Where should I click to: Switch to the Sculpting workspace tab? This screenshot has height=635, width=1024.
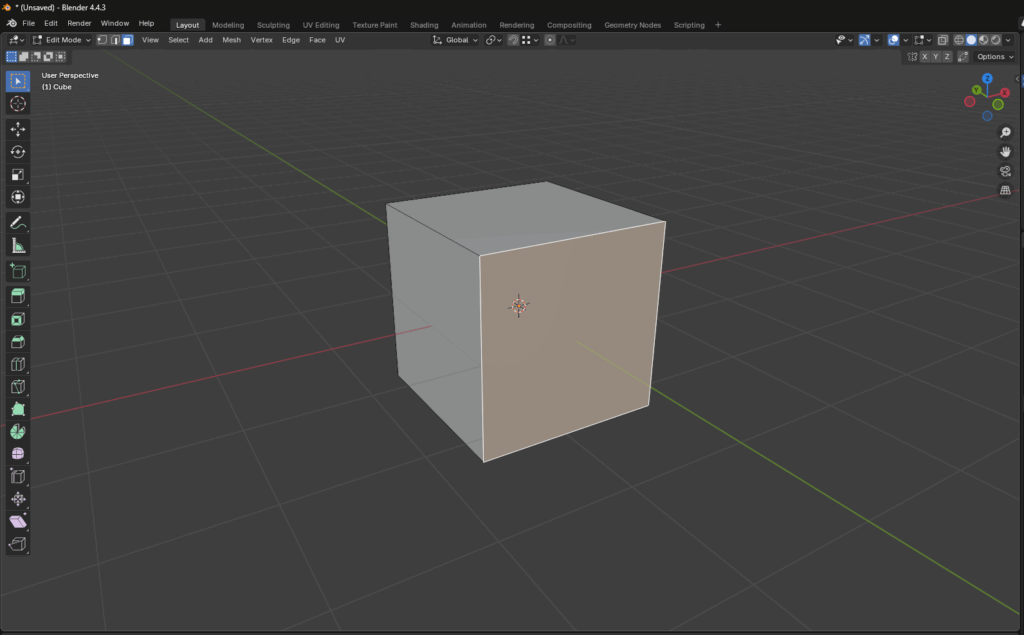pyautogui.click(x=273, y=25)
